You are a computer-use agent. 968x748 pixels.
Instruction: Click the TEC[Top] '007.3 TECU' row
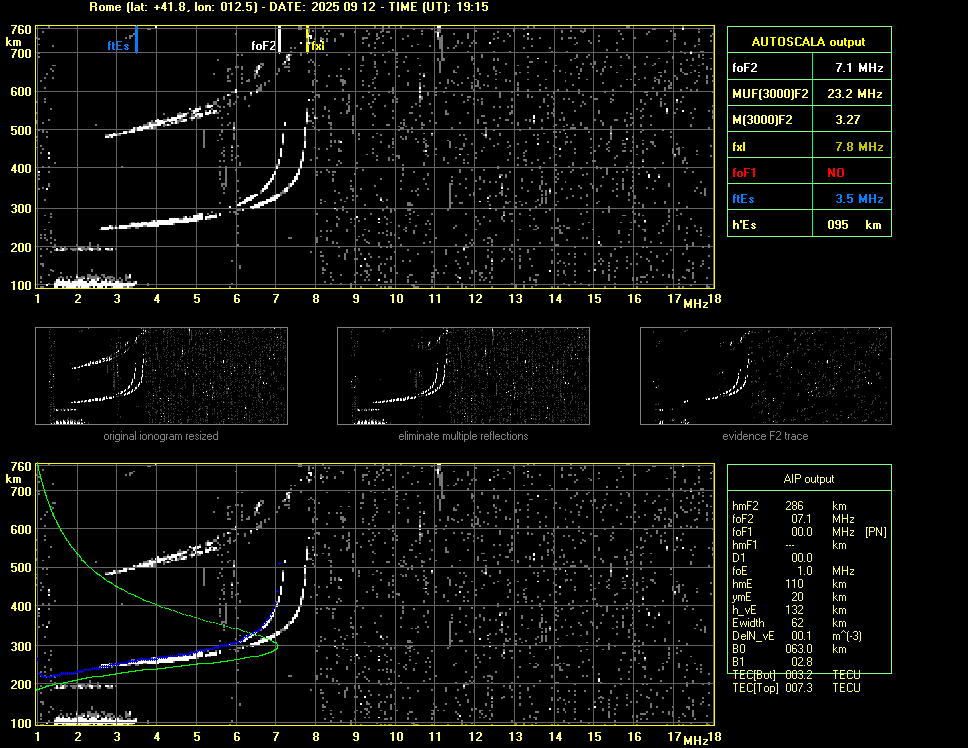pyautogui.click(x=796, y=688)
